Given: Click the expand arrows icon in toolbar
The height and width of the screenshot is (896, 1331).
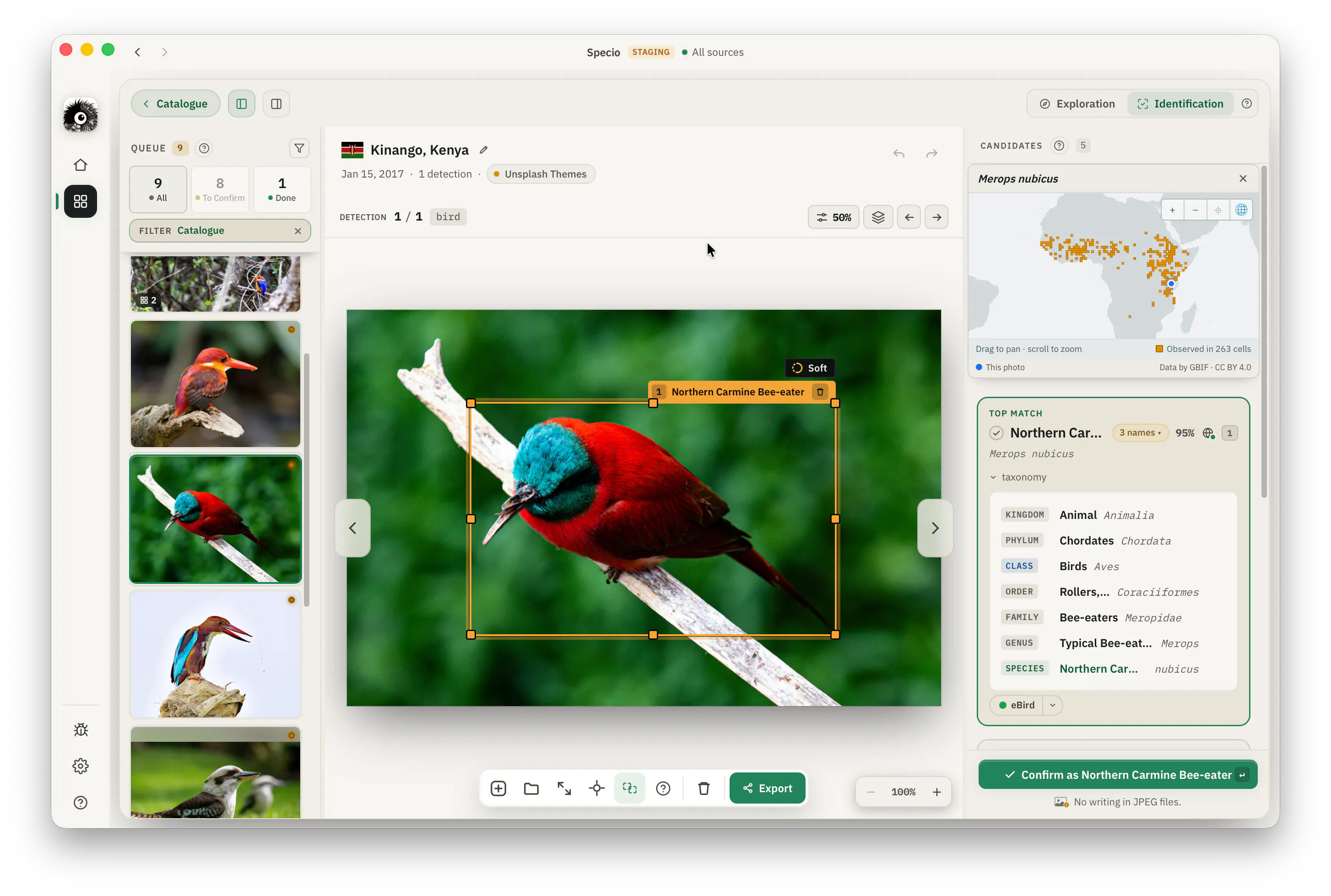Looking at the screenshot, I should [564, 788].
